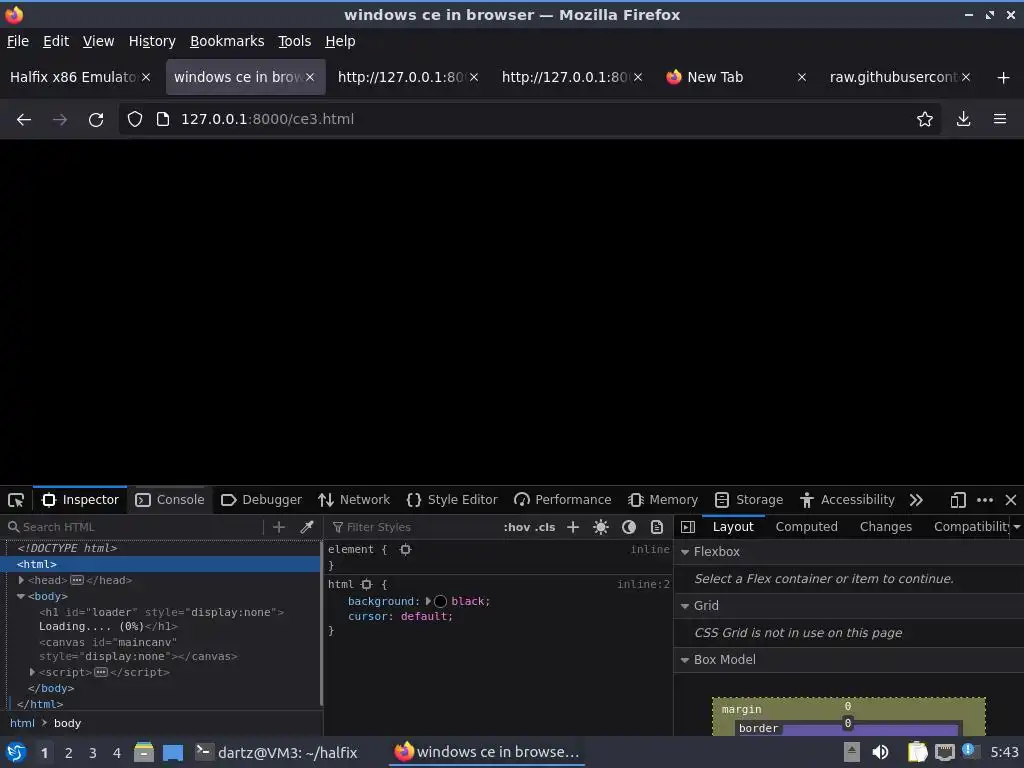The image size is (1024, 768).
Task: Open the sidebar tabs overflow dropdown arrow
Action: tap(1017, 527)
